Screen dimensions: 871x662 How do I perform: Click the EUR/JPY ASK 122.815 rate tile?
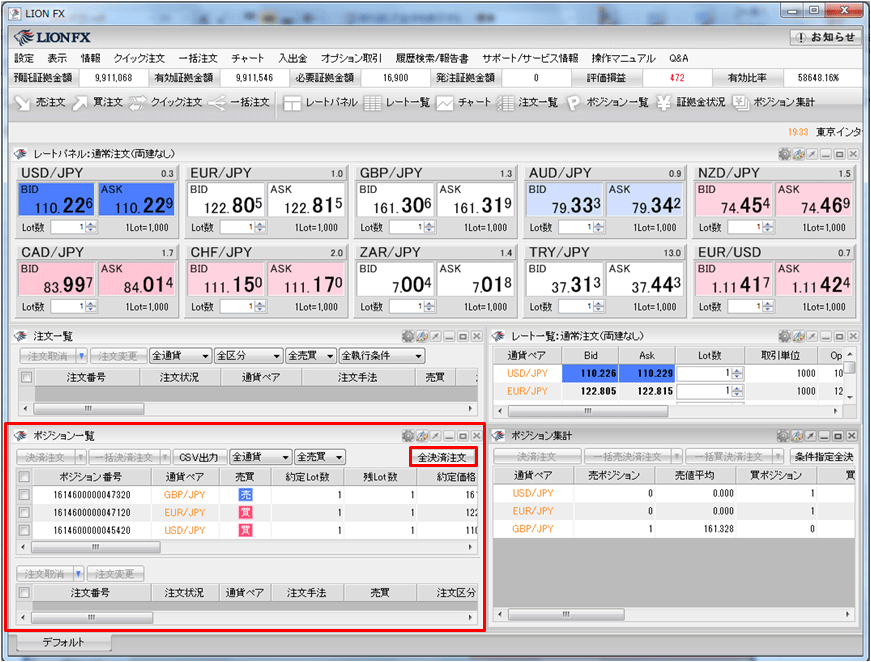pos(306,200)
